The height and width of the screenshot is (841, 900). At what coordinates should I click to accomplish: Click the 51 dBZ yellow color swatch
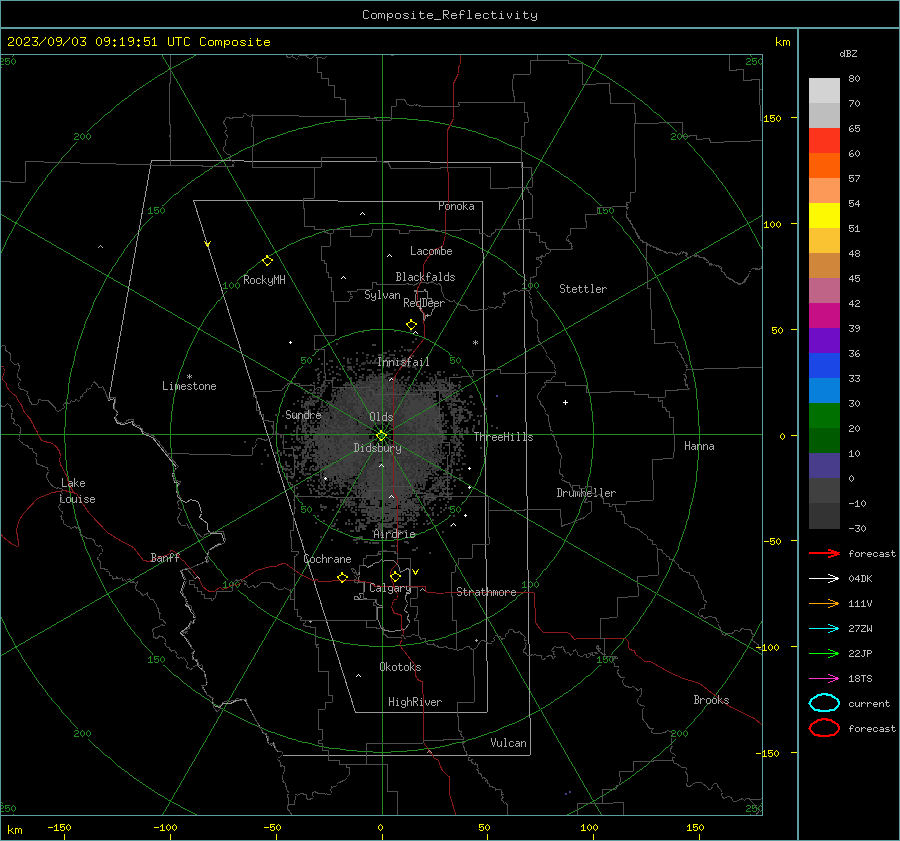824,215
